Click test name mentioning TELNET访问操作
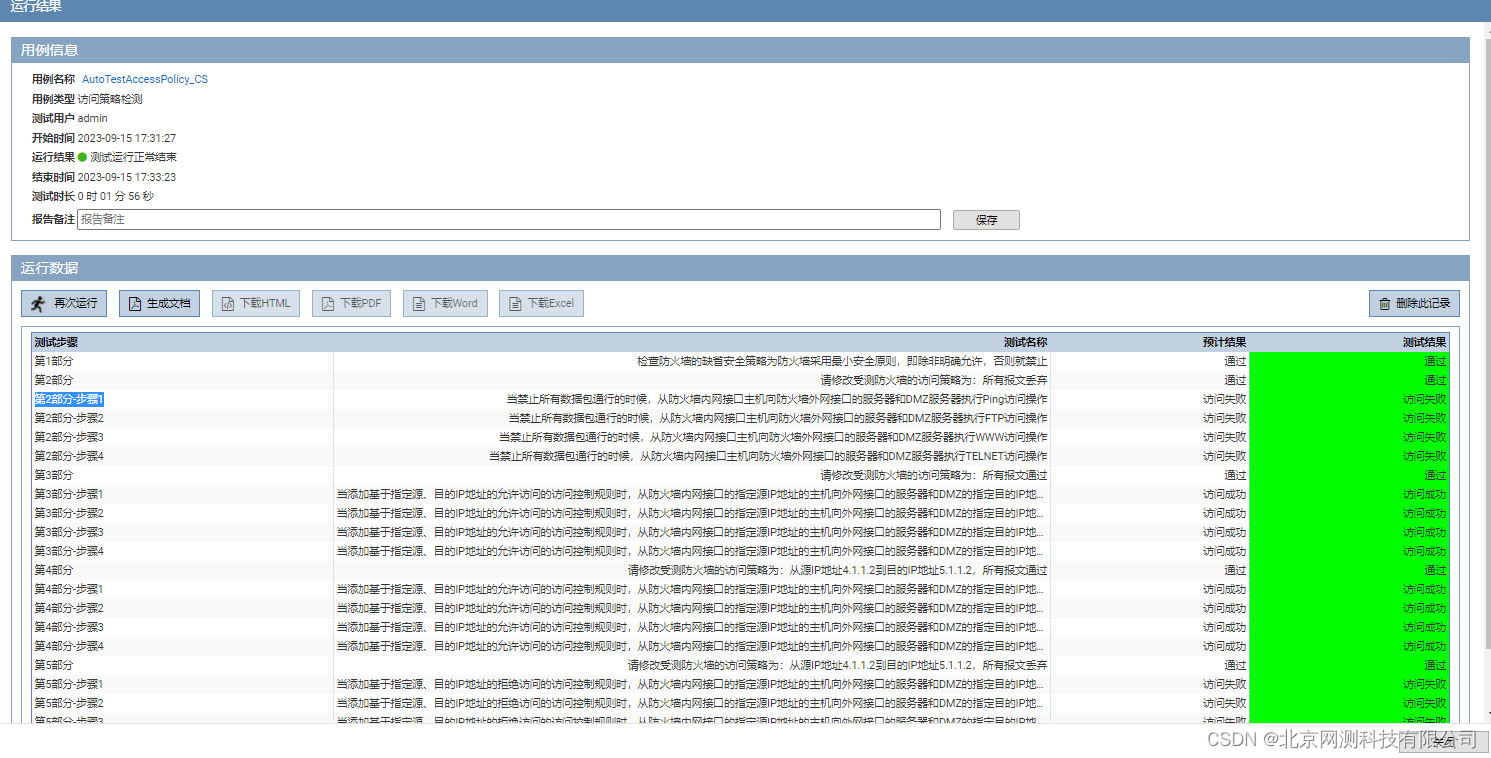This screenshot has height=758, width=1491. pyautogui.click(x=768, y=456)
